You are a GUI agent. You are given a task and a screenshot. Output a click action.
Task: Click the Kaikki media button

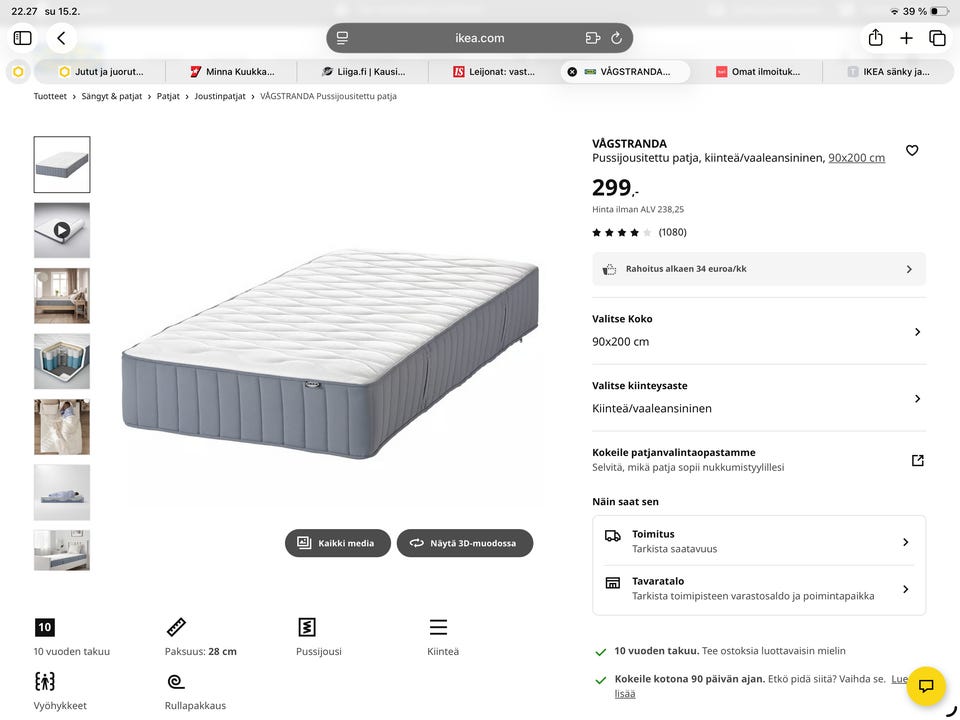pos(337,543)
